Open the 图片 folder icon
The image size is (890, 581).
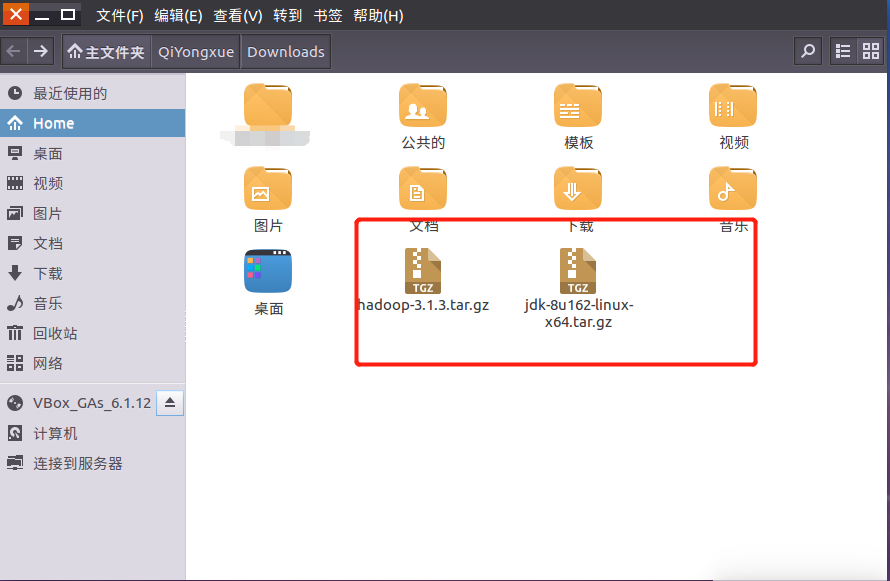pyautogui.click(x=268, y=188)
